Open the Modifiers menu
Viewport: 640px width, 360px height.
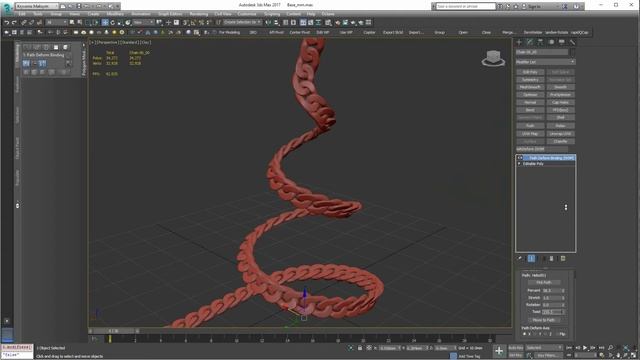115,14
